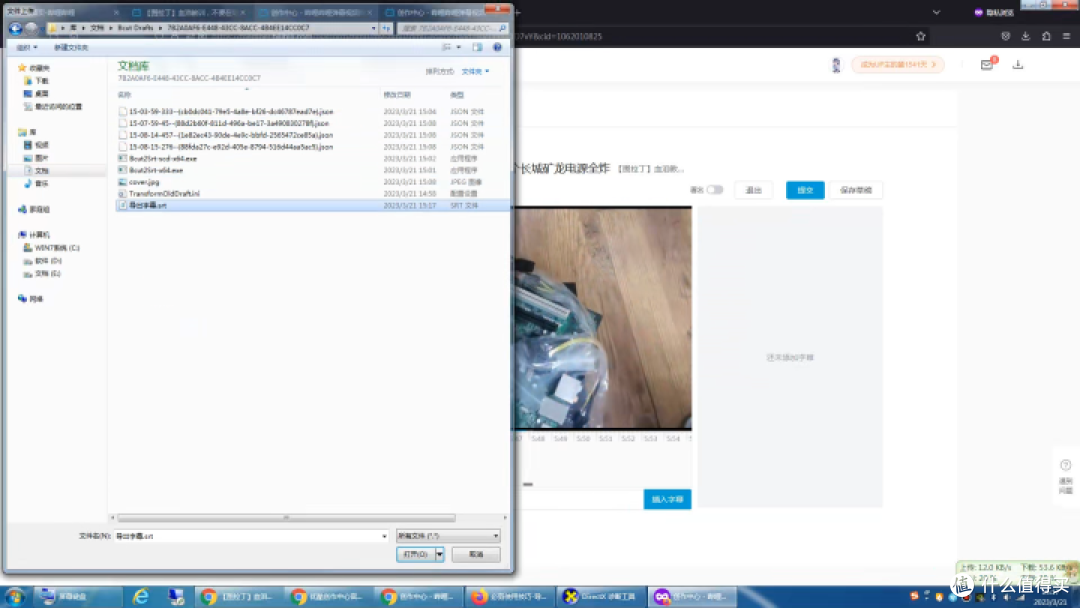Open the 组织 menu in the dialog toolbar
1080x608 pixels.
tap(27, 48)
